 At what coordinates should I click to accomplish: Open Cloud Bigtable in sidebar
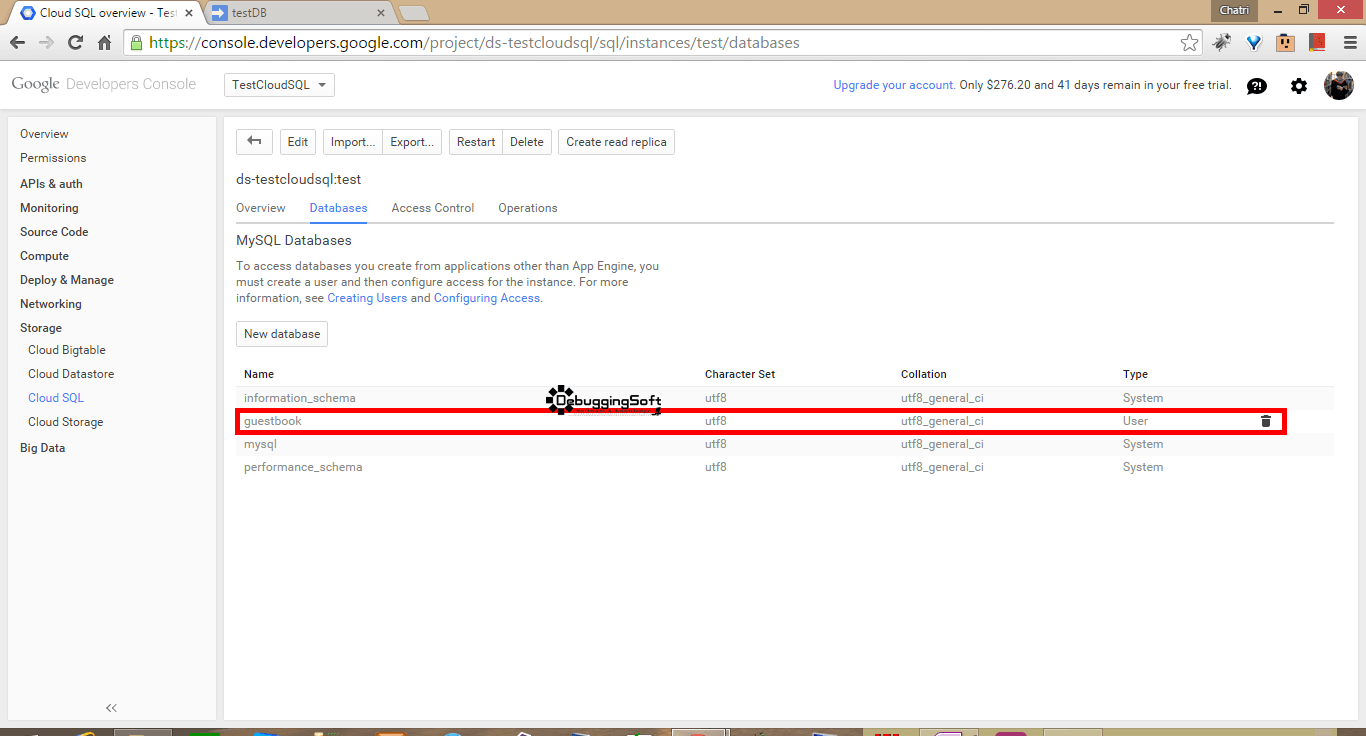click(x=67, y=350)
